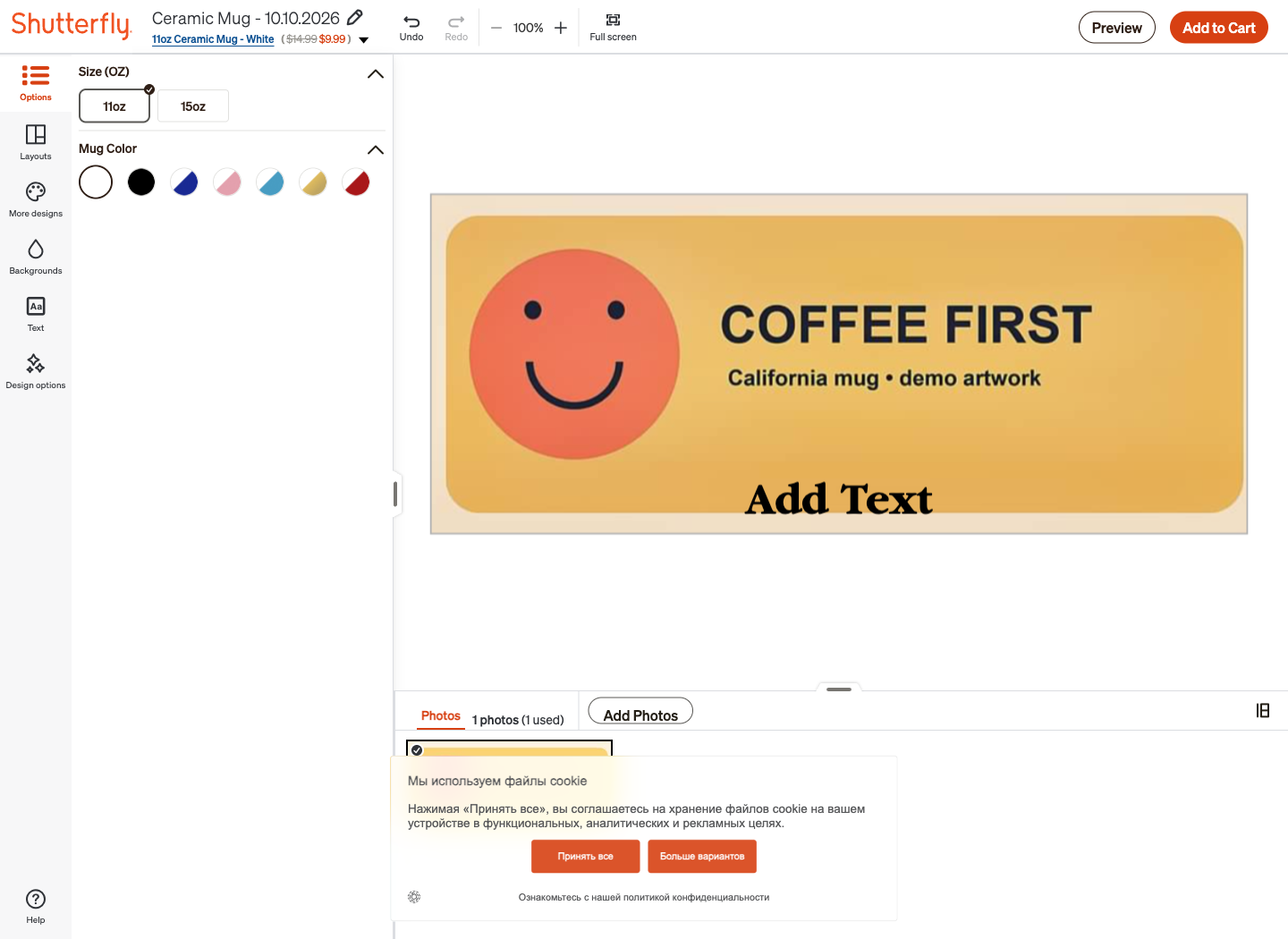
Task: Open the Options sidebar panel
Action: tap(36, 82)
